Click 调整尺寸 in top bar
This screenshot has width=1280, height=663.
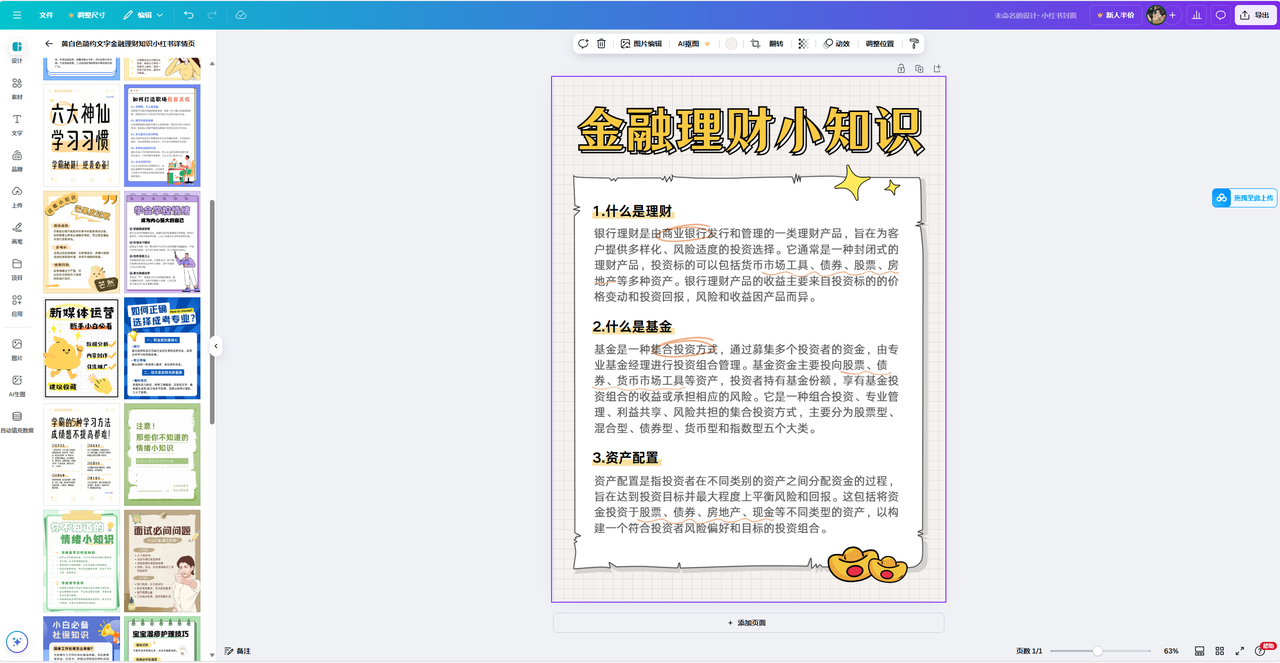(x=86, y=15)
